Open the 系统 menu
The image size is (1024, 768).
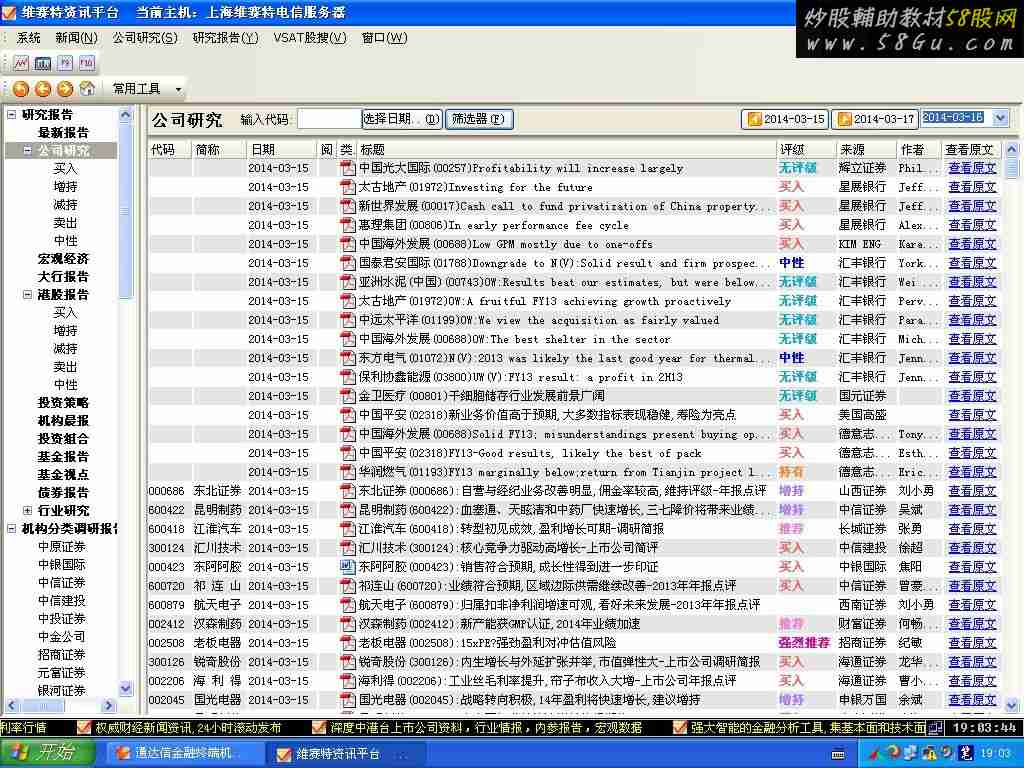click(28, 38)
